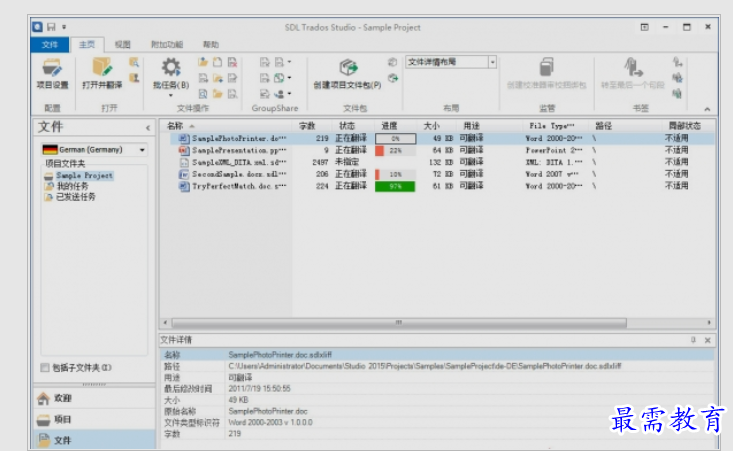This screenshot has height=451, width=733.
Task: Click the German flag icon in language selector
Action: (x=50, y=150)
